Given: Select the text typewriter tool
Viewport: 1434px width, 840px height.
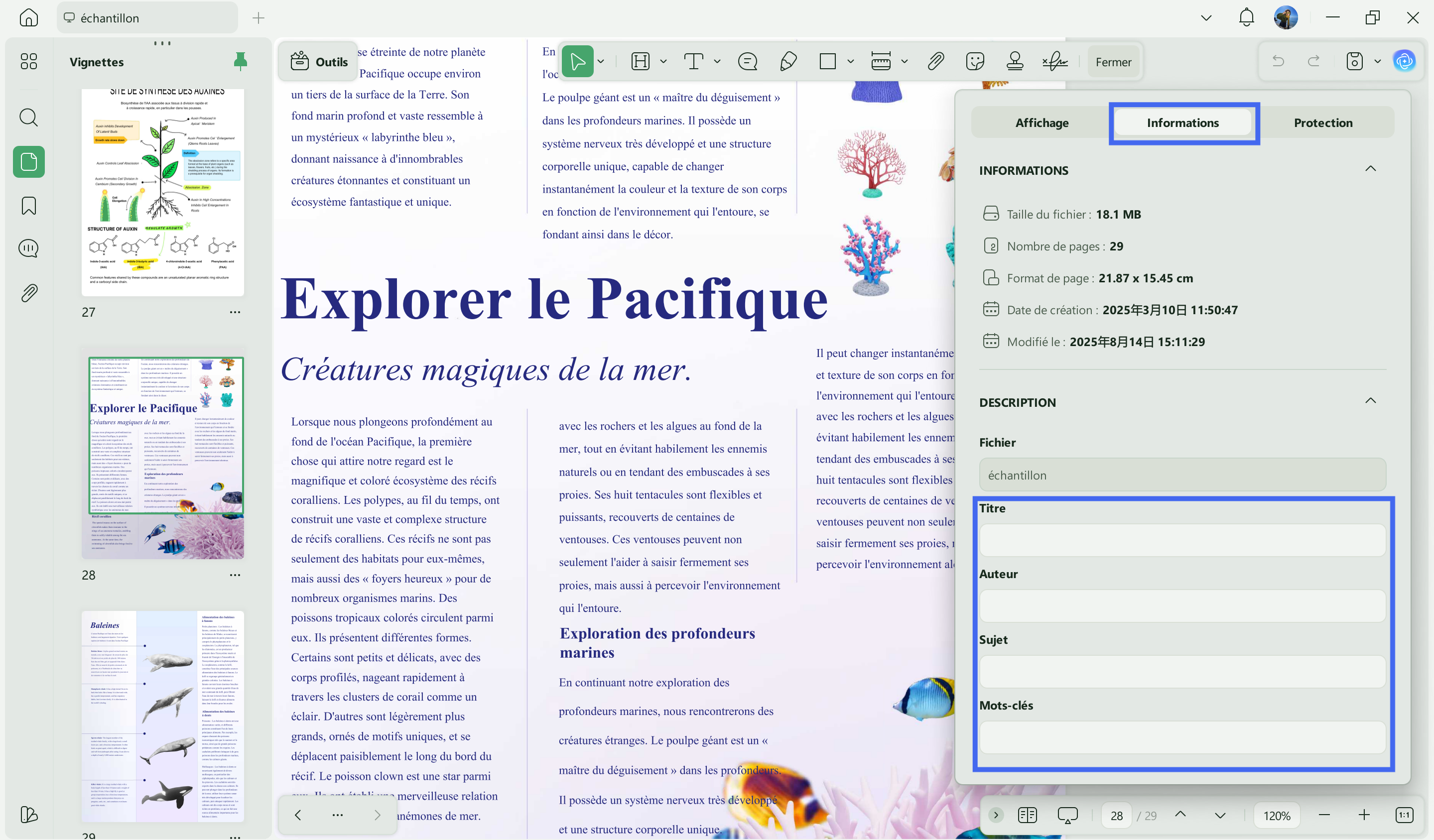Looking at the screenshot, I should [x=694, y=61].
